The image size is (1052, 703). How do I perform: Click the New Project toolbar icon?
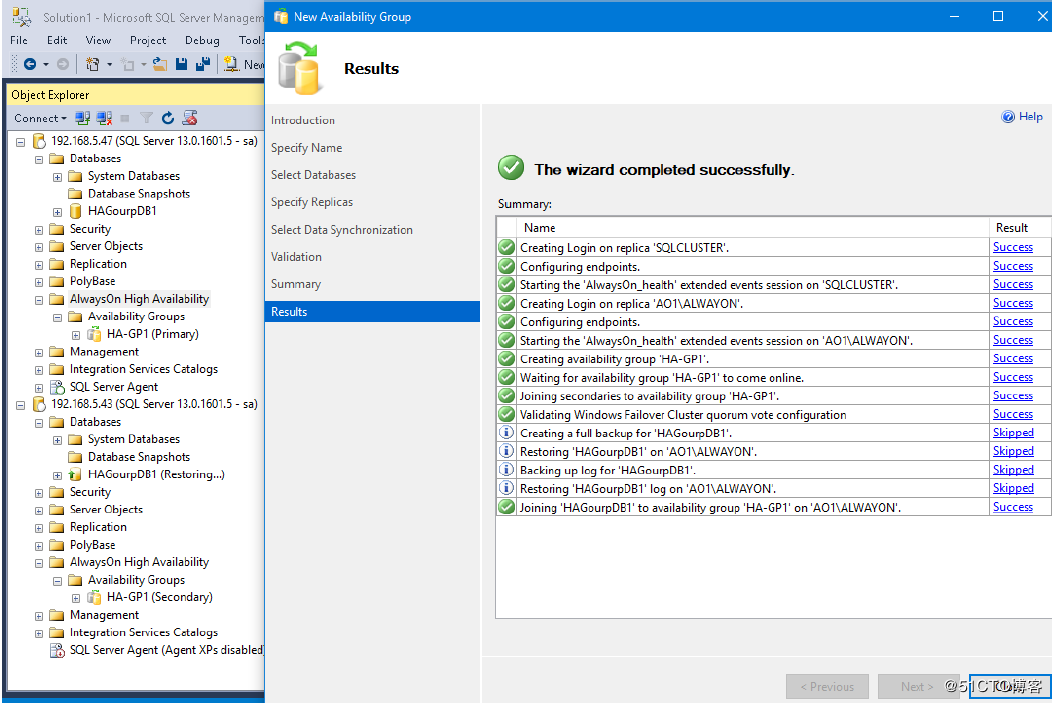click(93, 64)
